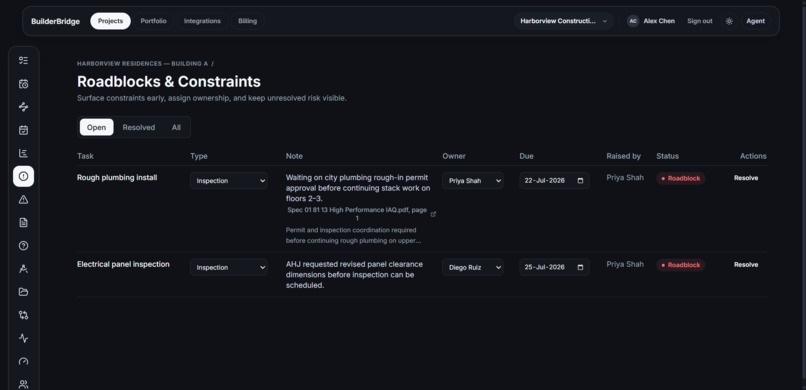The height and width of the screenshot is (390, 806).
Task: Click the AHJ panel clearance note text
Action: (355, 275)
